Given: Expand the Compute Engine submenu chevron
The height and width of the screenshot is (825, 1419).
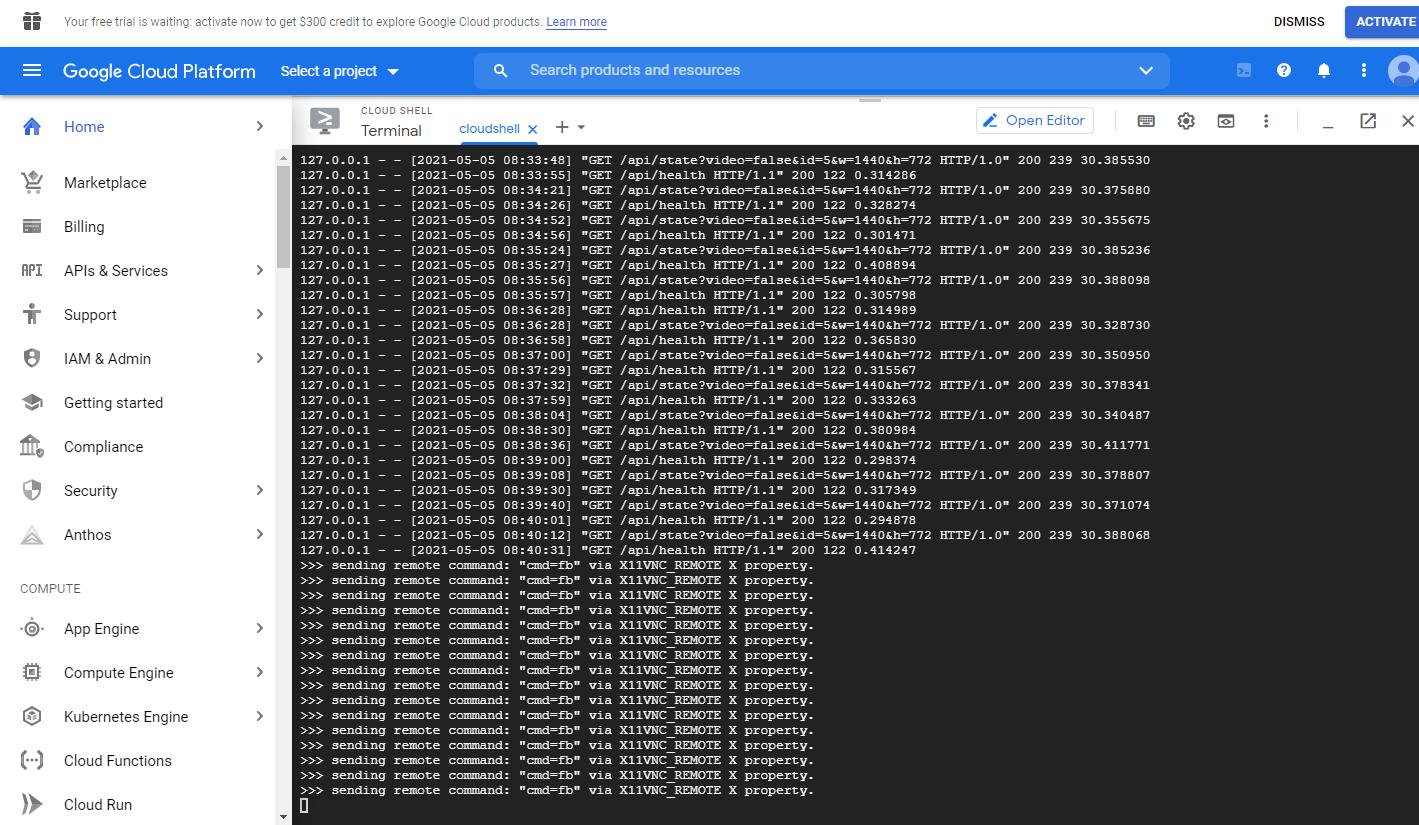Looking at the screenshot, I should click(260, 673).
